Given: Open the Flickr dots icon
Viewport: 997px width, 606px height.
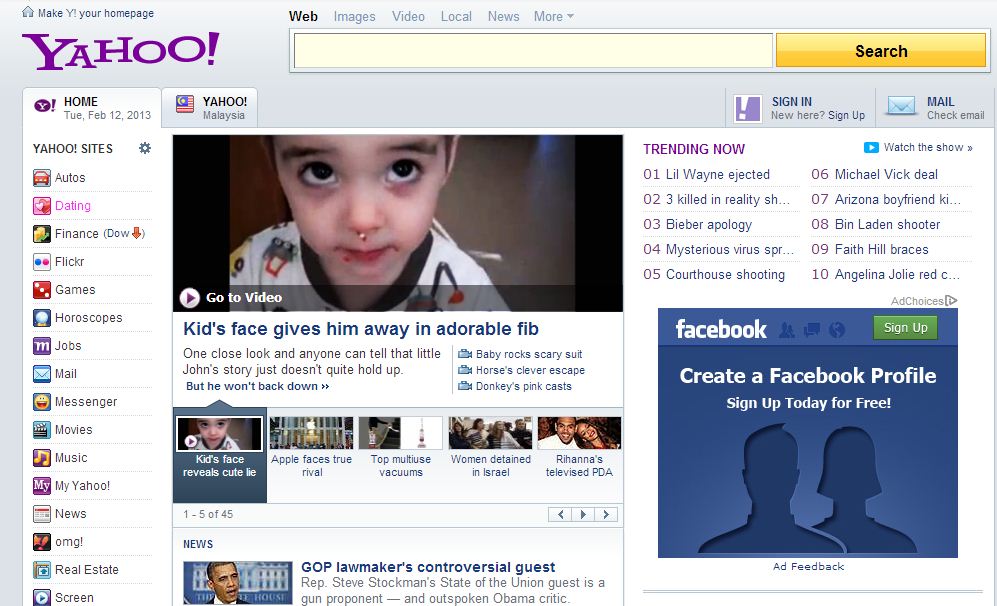Looking at the screenshot, I should click(42, 262).
